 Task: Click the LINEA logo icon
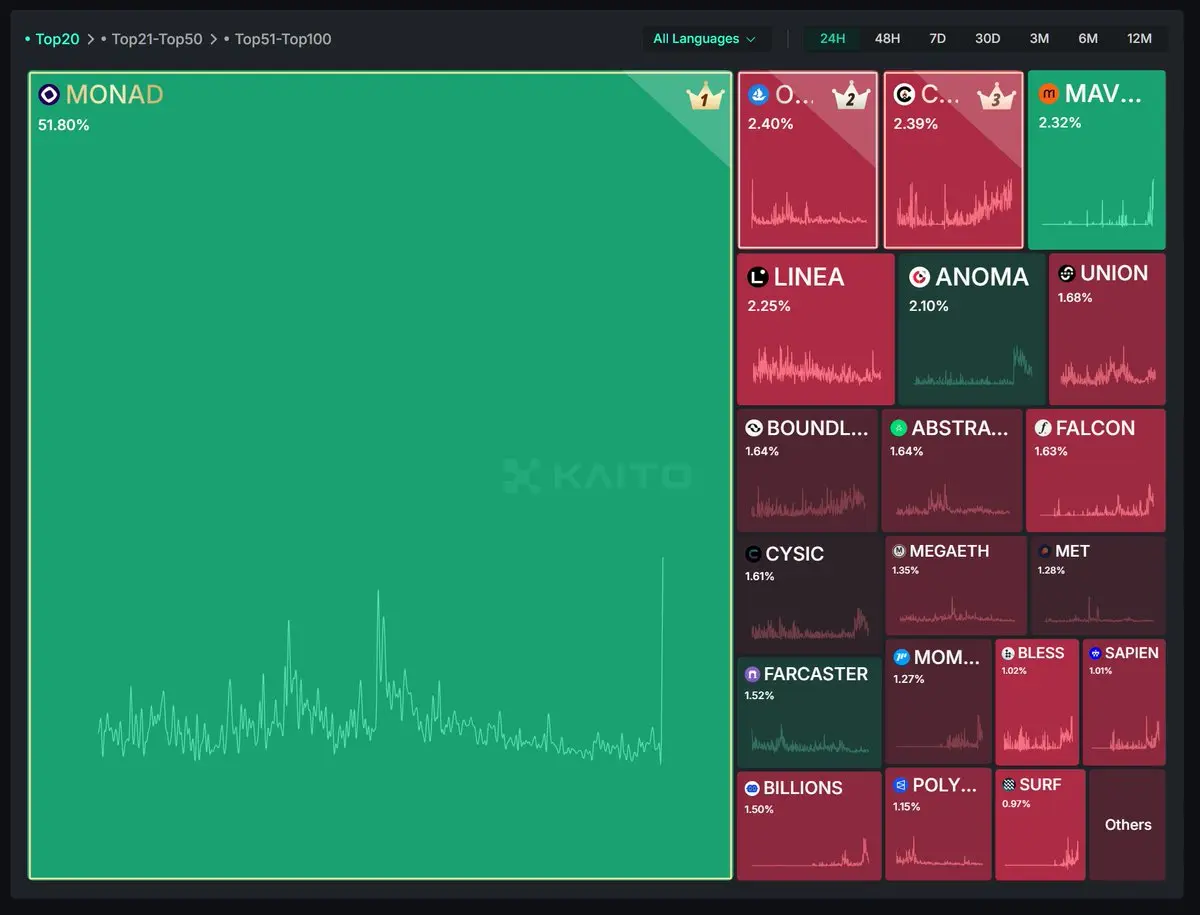tap(758, 277)
